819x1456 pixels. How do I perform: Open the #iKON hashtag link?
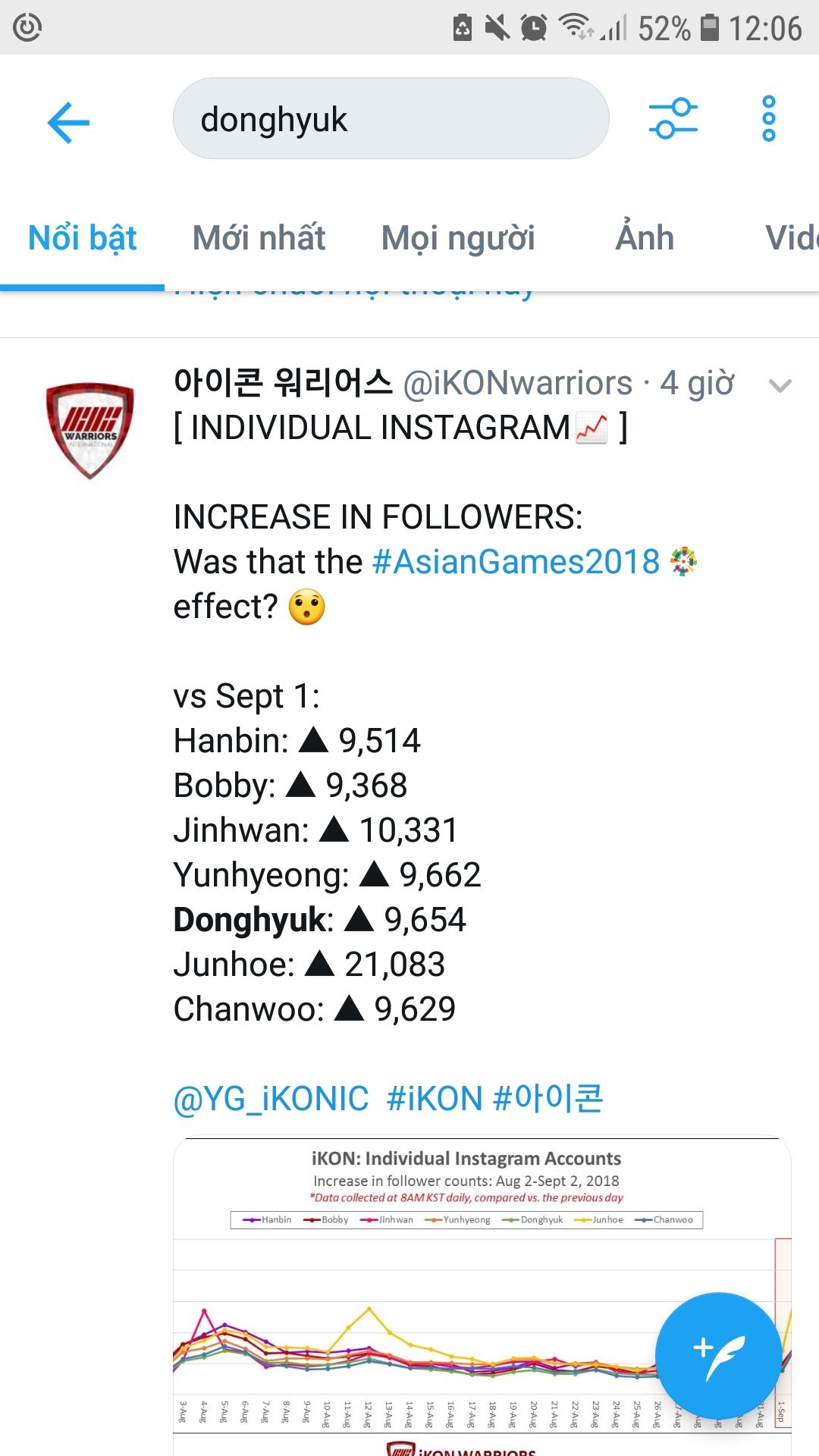(x=435, y=1099)
